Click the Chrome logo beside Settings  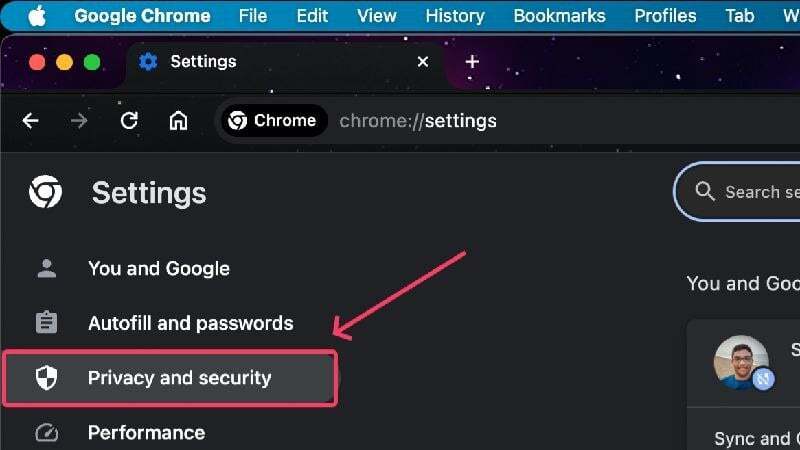pyautogui.click(x=45, y=192)
